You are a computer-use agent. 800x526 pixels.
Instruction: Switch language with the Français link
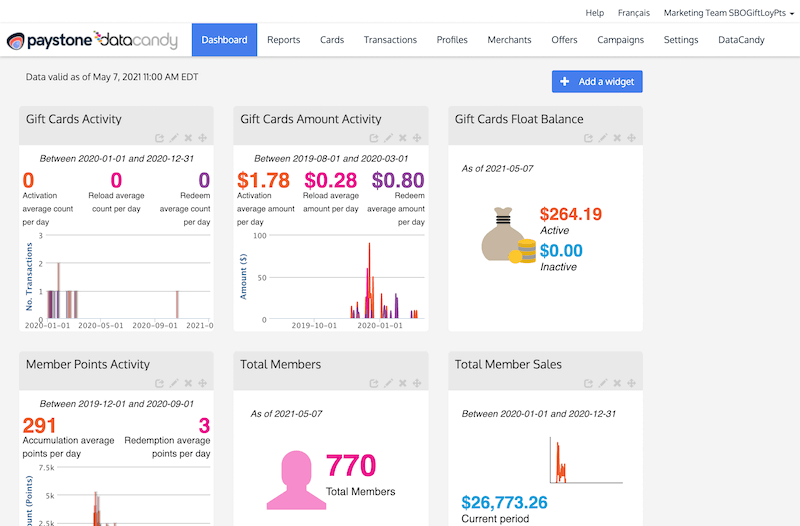(x=634, y=13)
